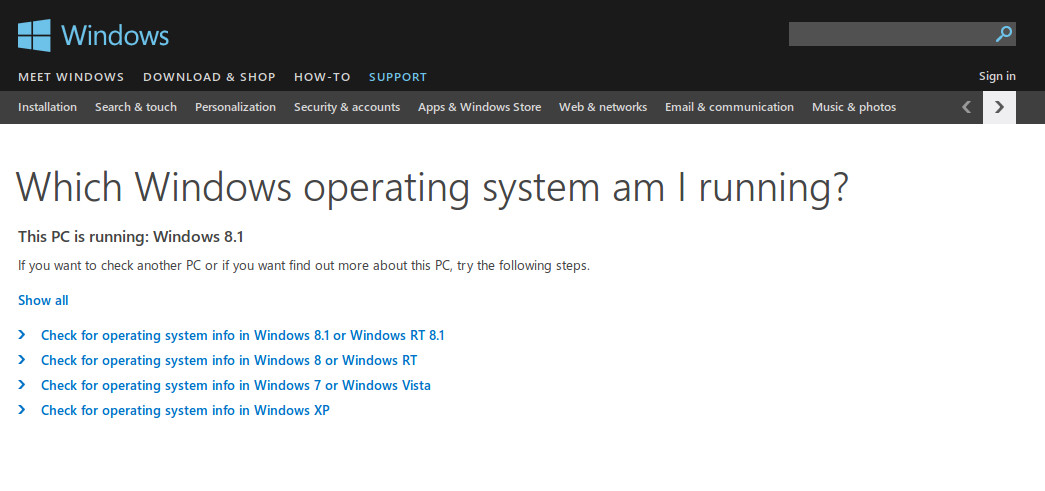The height and width of the screenshot is (491, 1045).
Task: Click the Windows logo icon
Action: pyautogui.click(x=34, y=35)
